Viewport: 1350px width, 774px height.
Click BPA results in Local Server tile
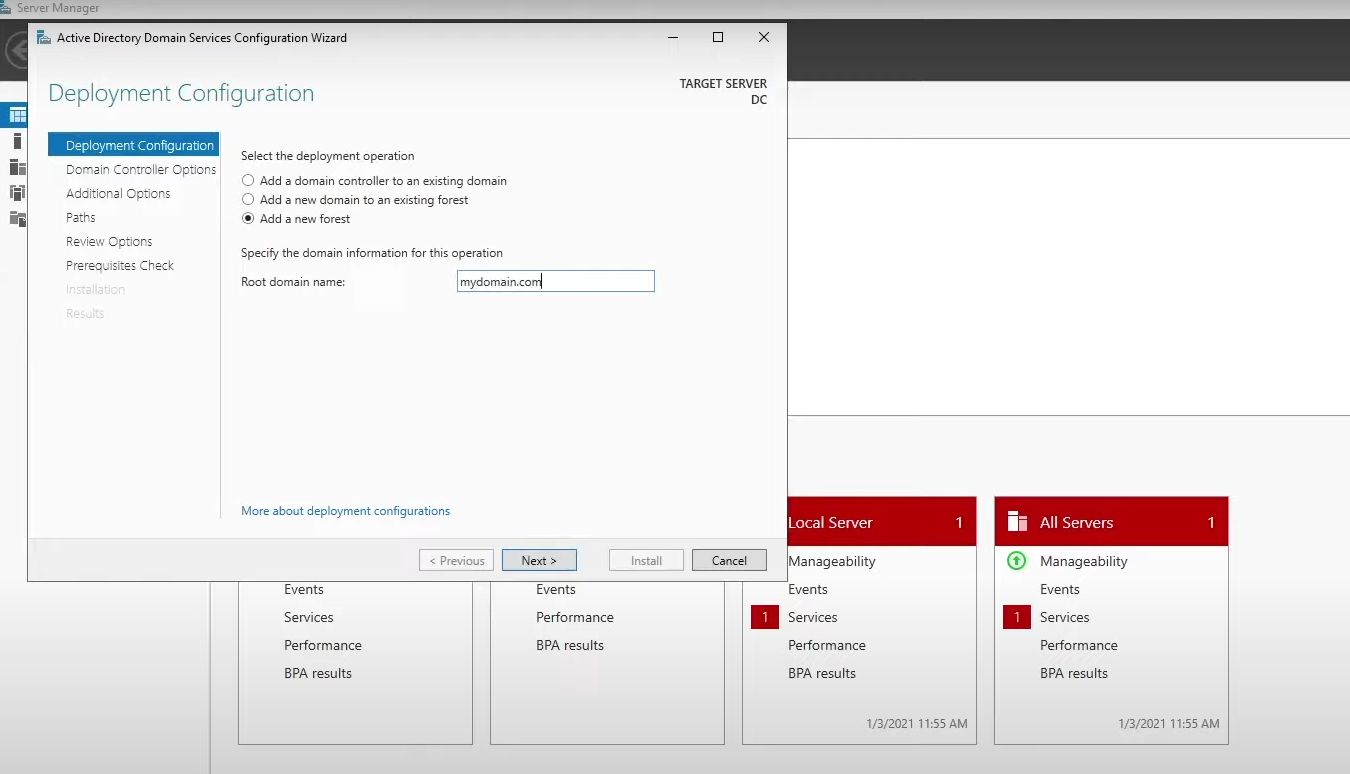point(822,673)
